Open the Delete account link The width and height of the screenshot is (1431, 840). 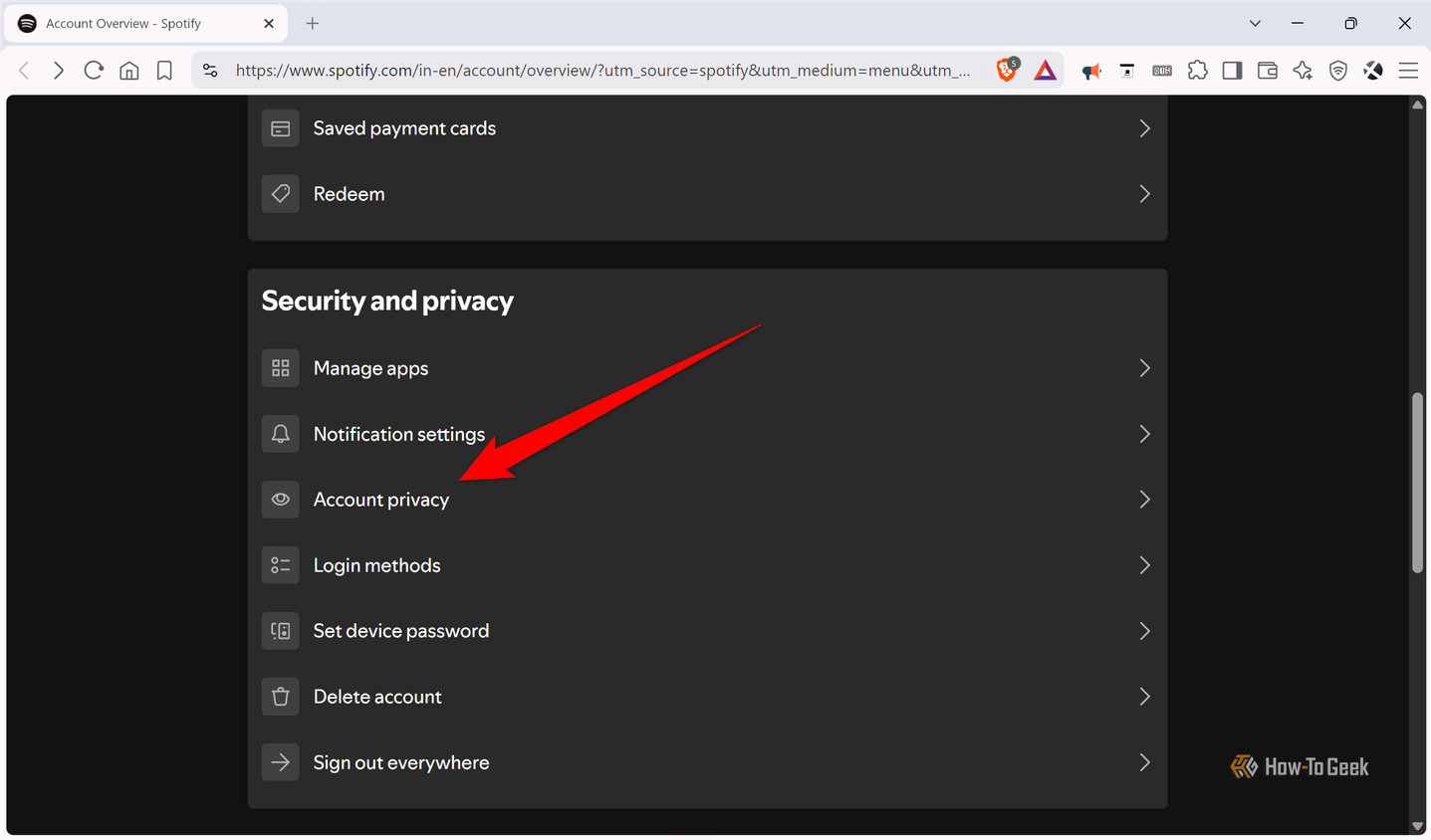pos(377,697)
